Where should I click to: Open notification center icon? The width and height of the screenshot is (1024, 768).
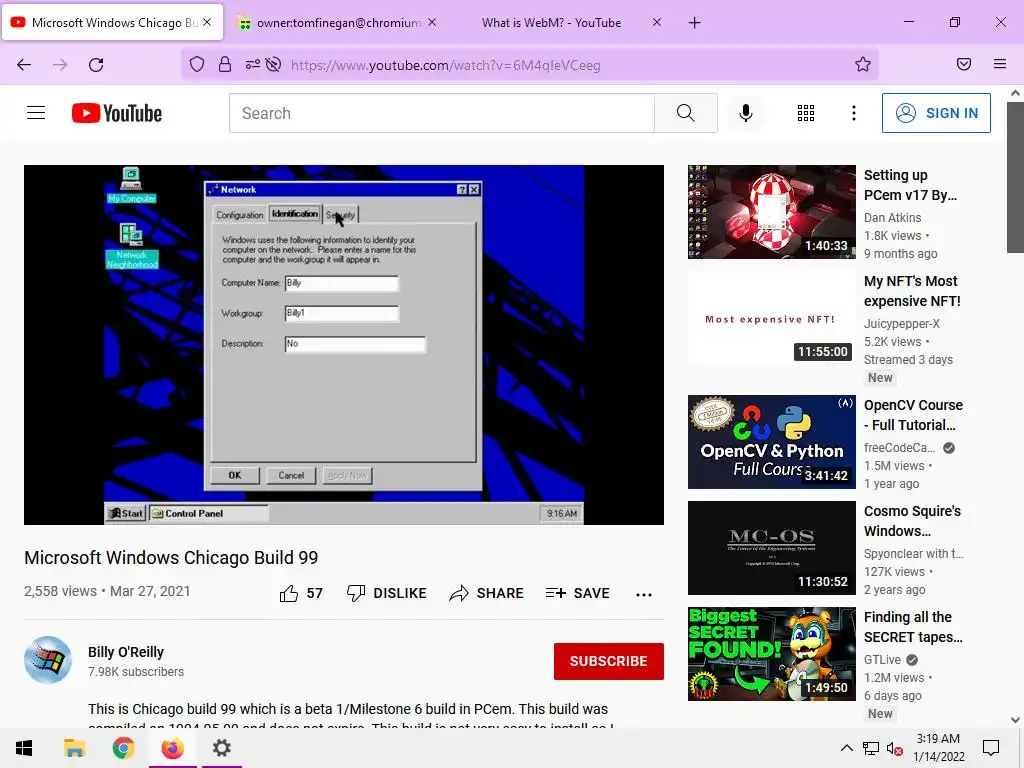[x=991, y=748]
